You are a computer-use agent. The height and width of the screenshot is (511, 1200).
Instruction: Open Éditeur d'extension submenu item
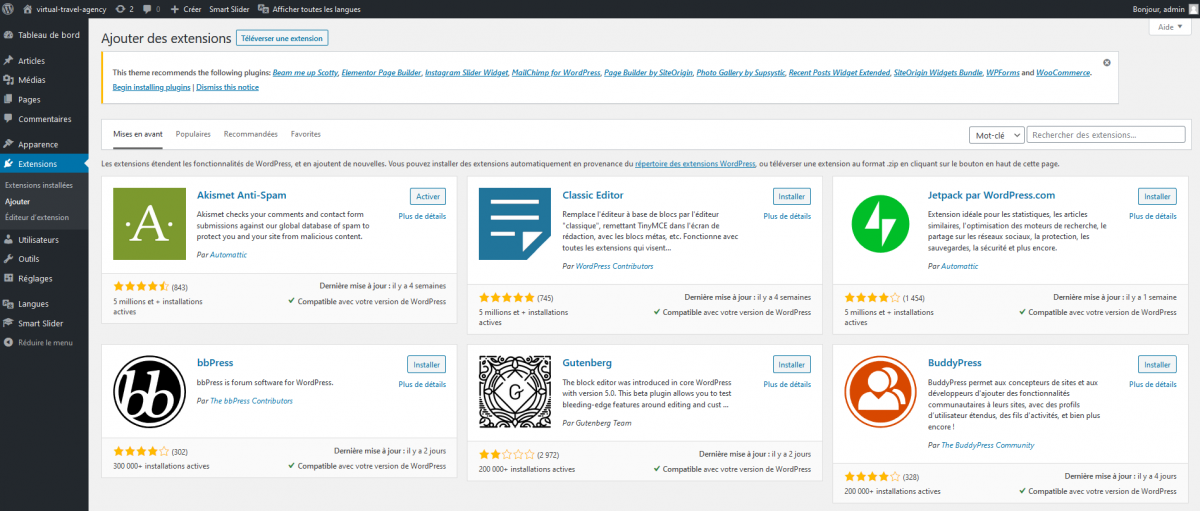[37, 217]
